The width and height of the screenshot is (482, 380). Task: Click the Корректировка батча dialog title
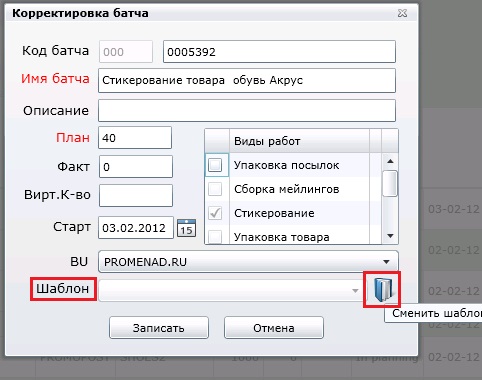80,13
